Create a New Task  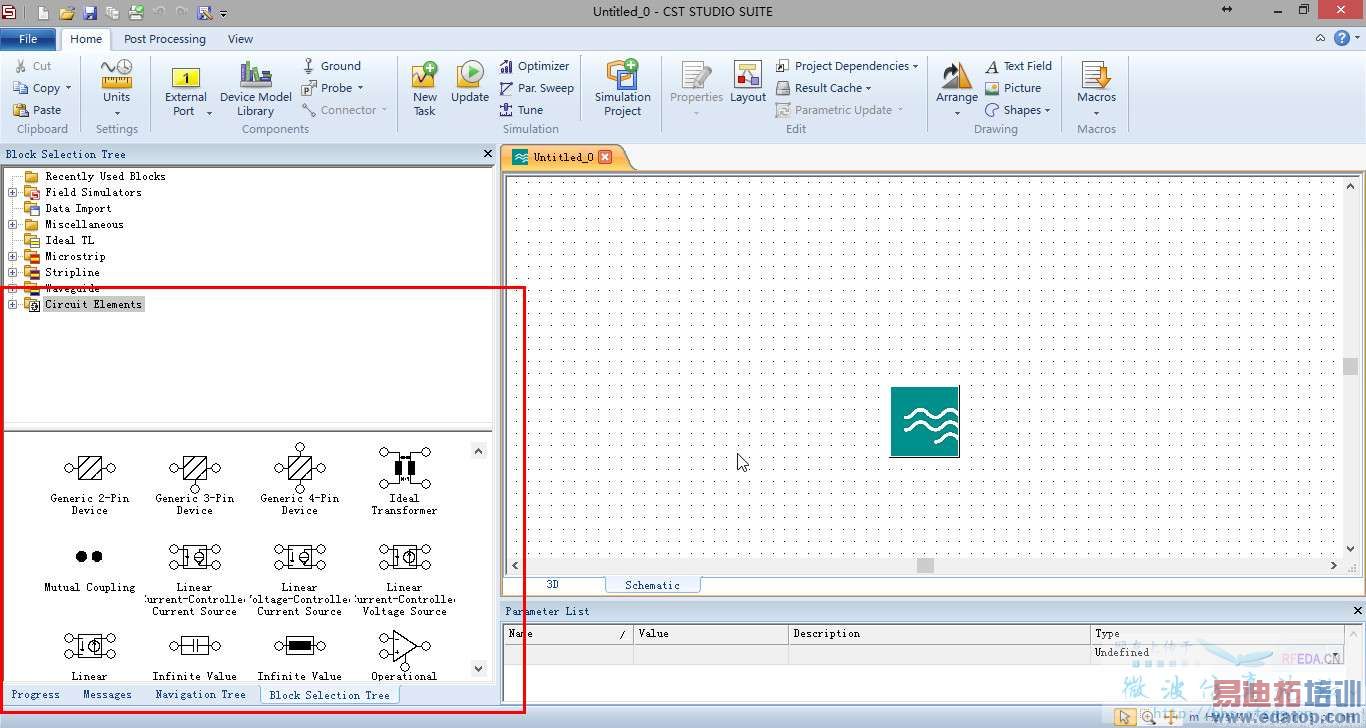coord(425,90)
